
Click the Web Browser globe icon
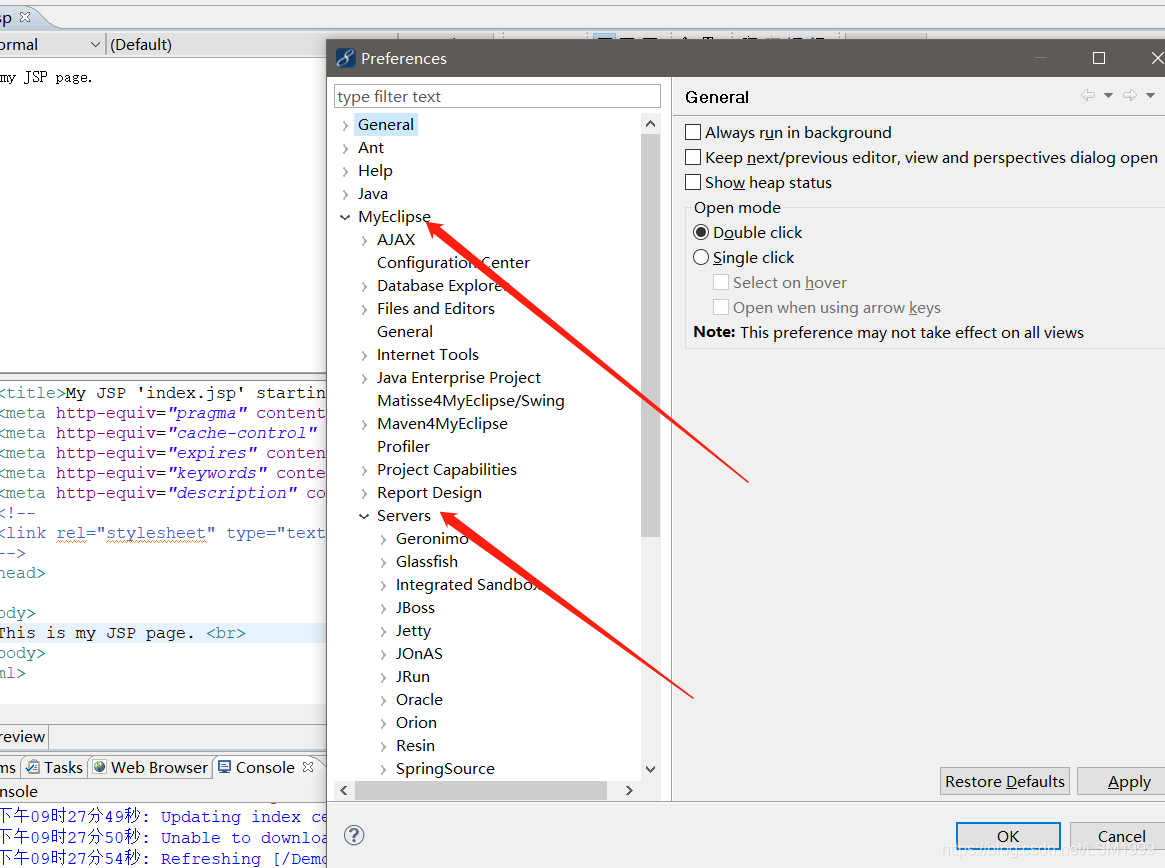click(x=100, y=767)
